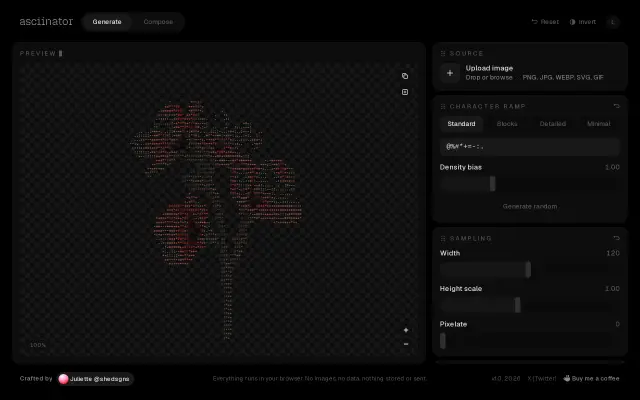Click the "Drop or browse" text

click(489, 78)
